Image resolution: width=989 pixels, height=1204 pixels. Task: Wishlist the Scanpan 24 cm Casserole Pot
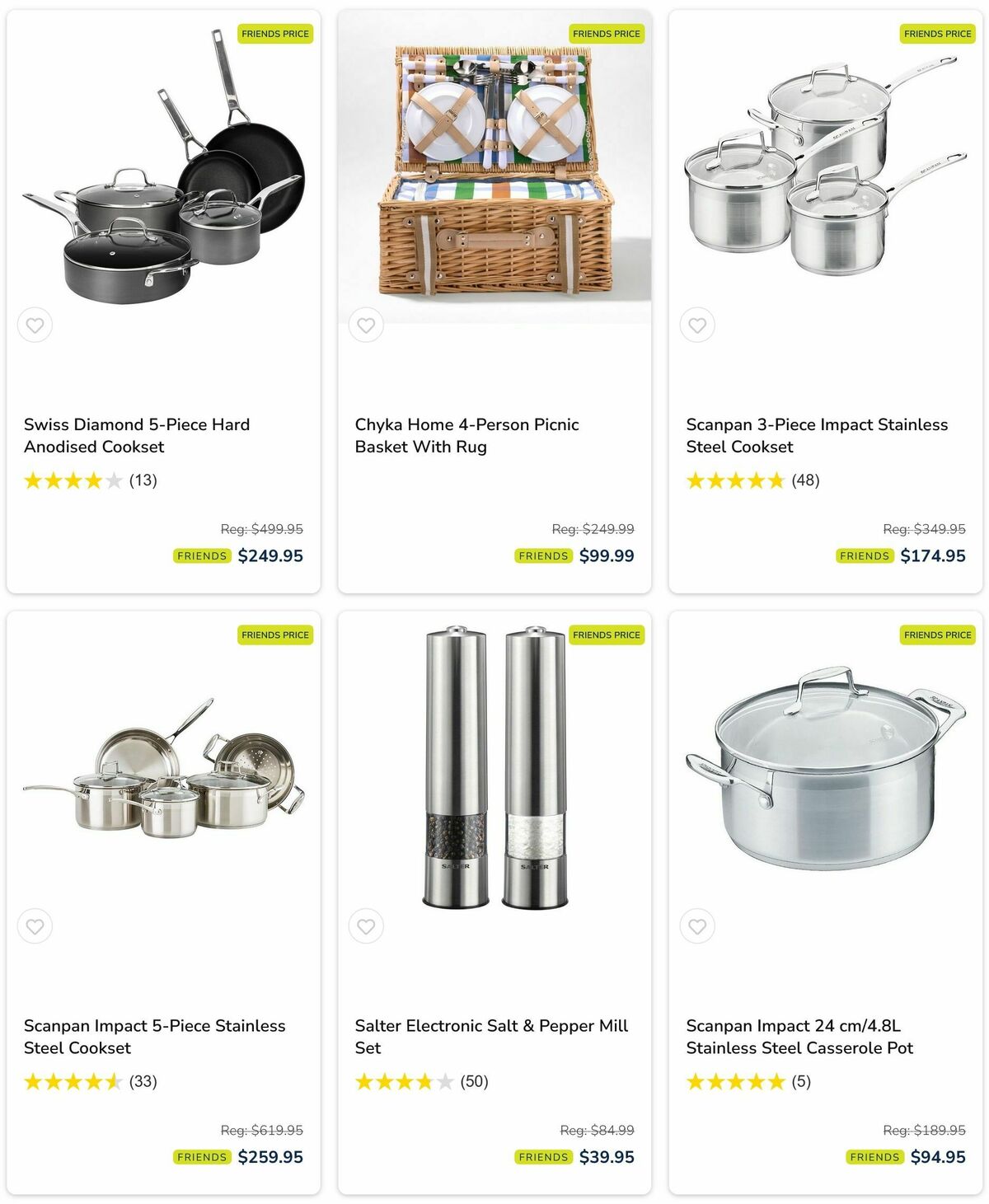point(697,926)
